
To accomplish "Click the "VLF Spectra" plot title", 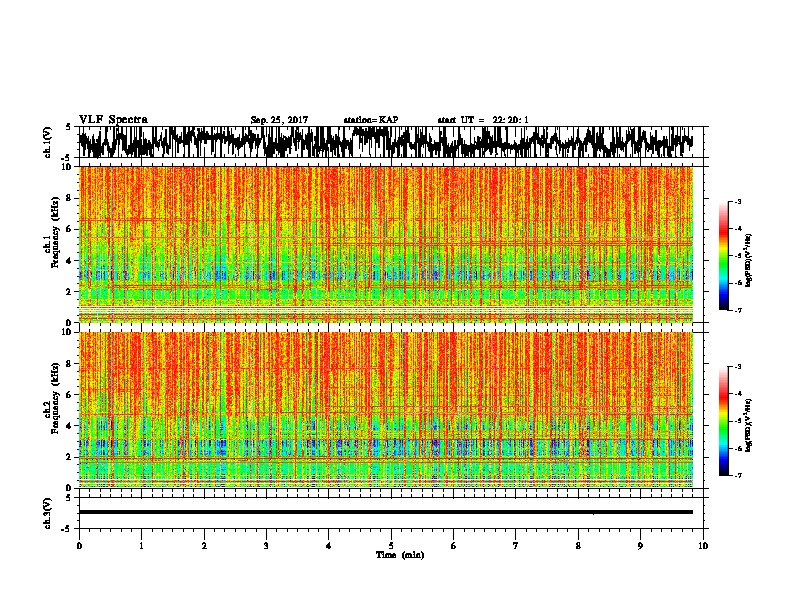I will pos(113,120).
